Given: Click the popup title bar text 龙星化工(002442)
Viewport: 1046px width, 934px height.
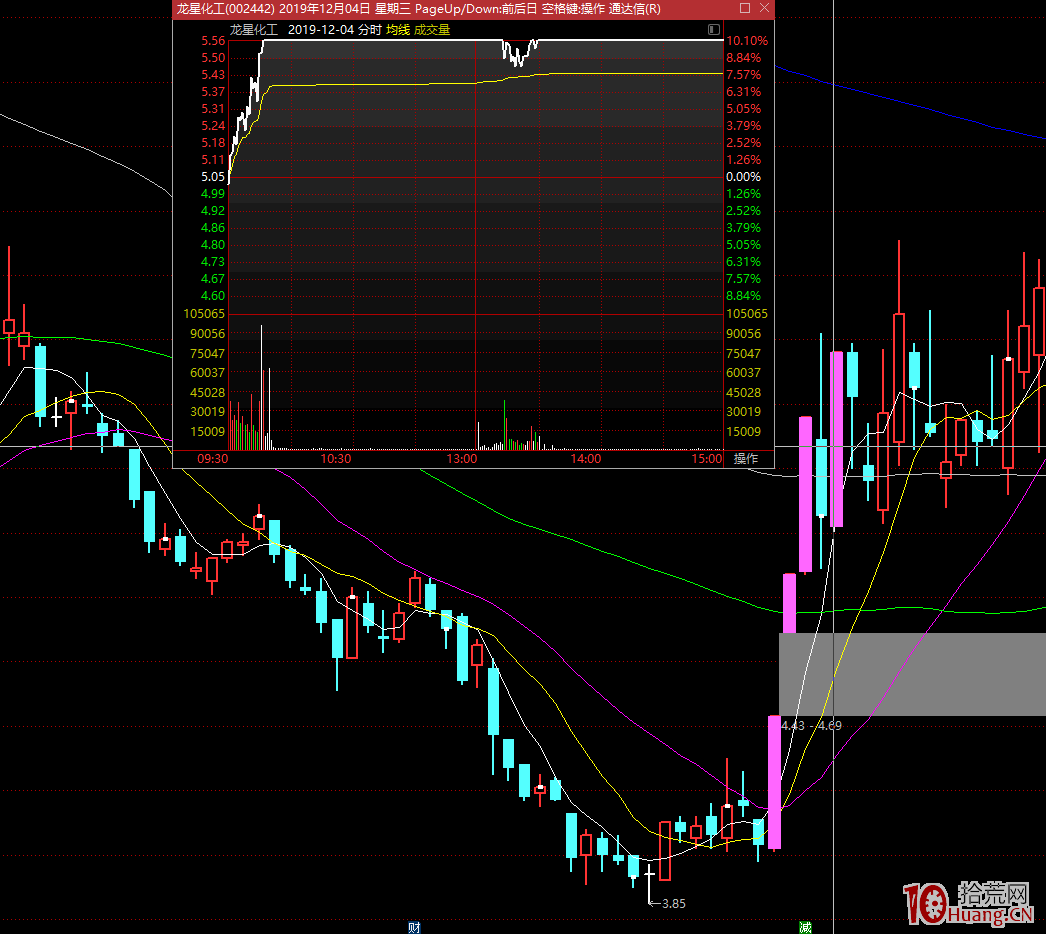Looking at the screenshot, I should (225, 9).
